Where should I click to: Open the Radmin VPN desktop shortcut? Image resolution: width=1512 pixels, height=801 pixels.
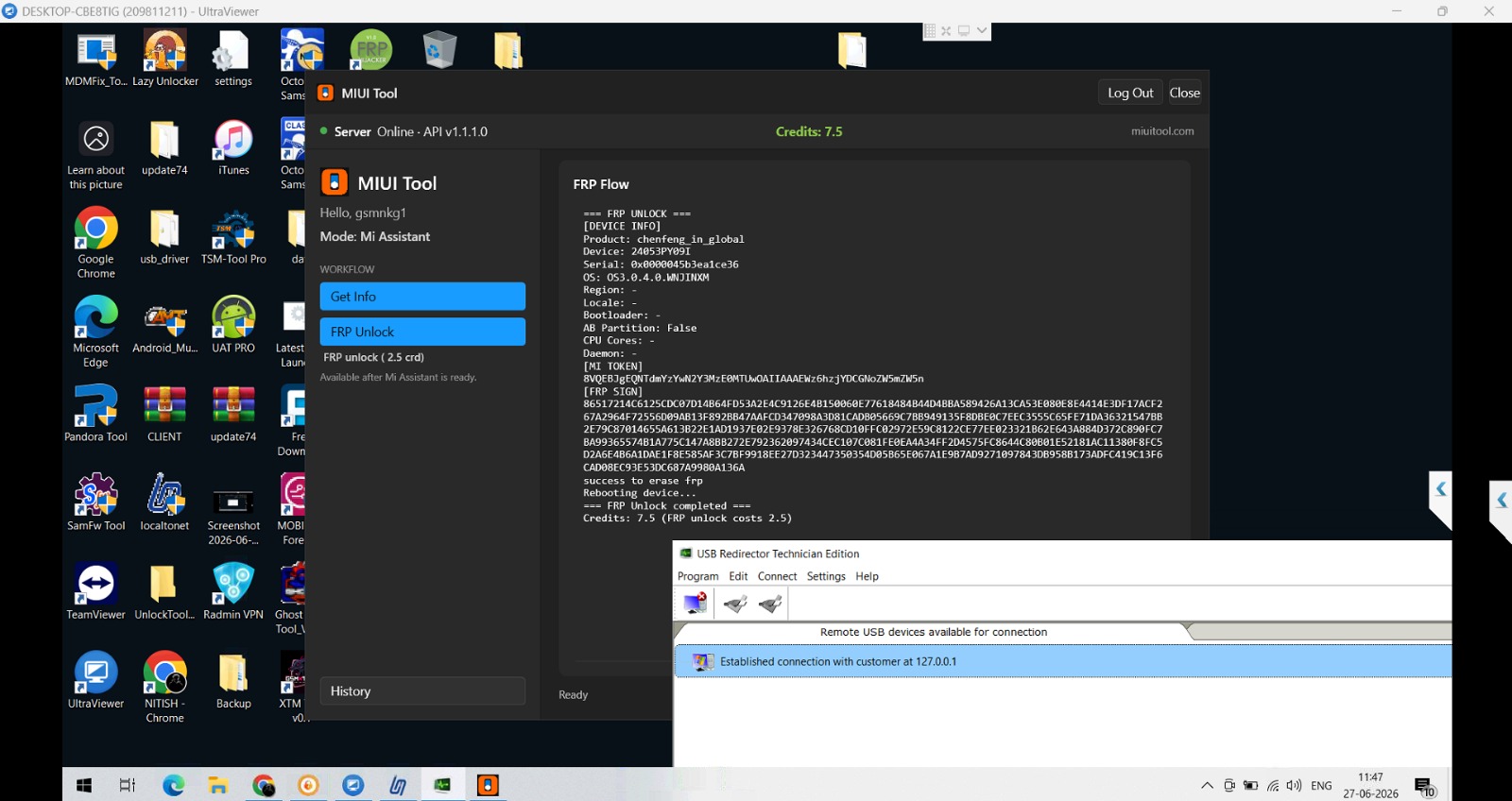233,592
